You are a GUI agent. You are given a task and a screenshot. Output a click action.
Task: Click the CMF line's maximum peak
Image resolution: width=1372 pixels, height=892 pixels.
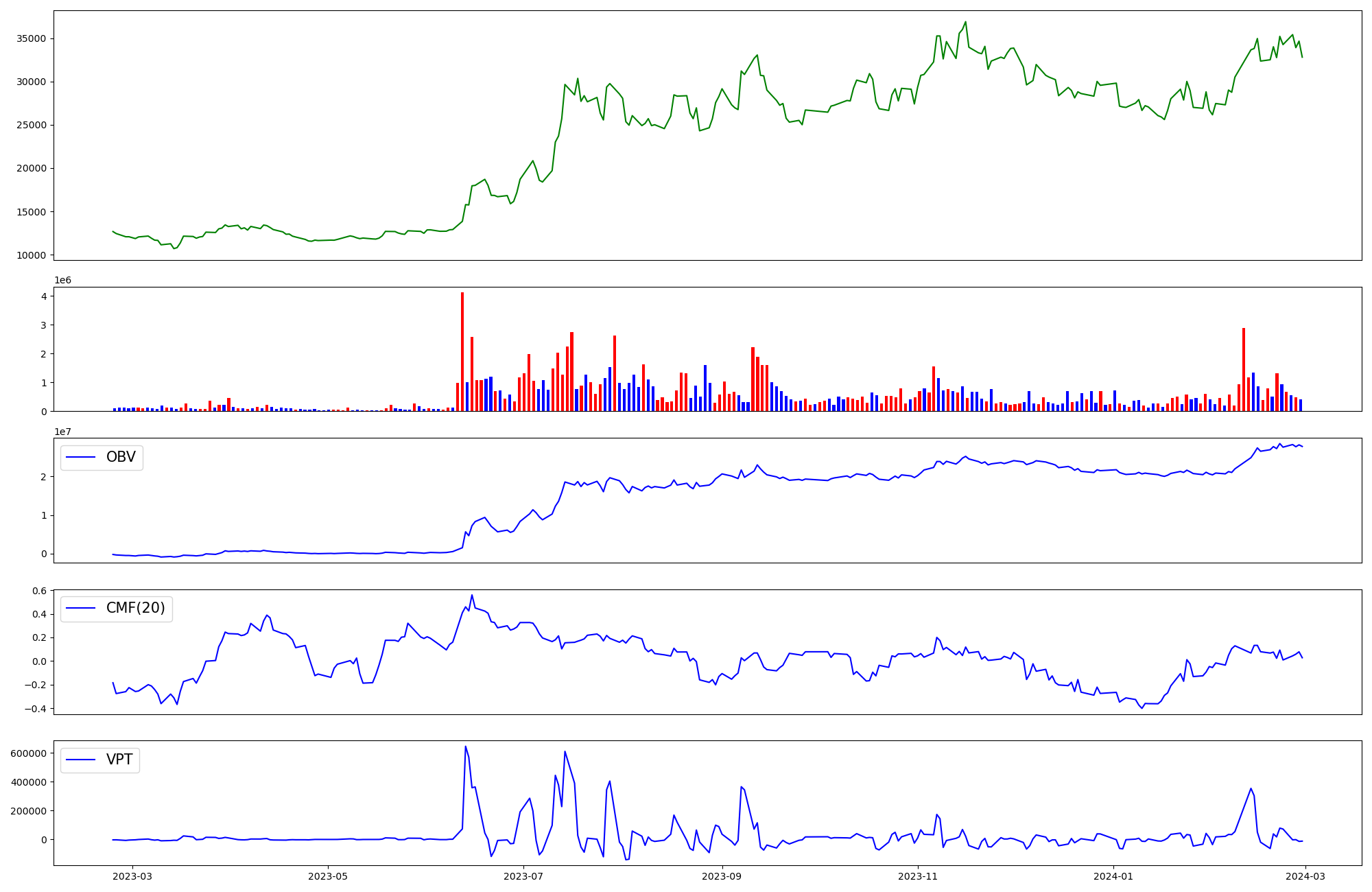coord(472,596)
